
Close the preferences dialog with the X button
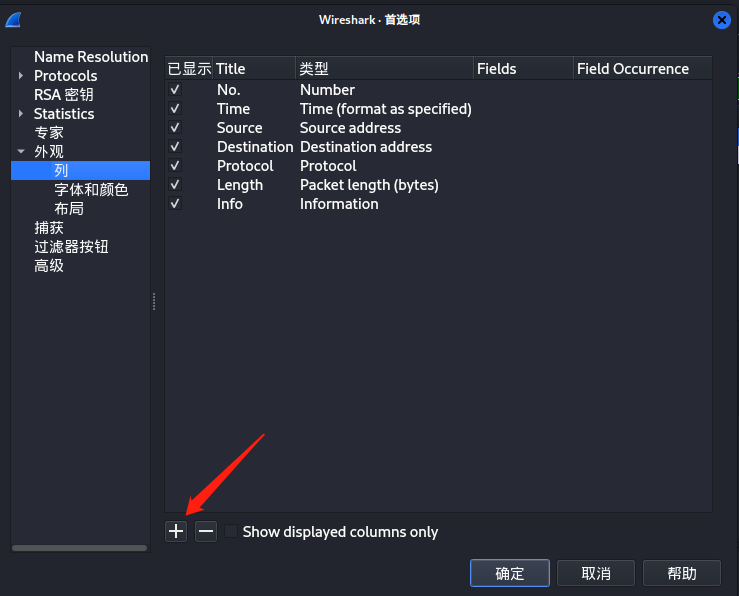(722, 20)
